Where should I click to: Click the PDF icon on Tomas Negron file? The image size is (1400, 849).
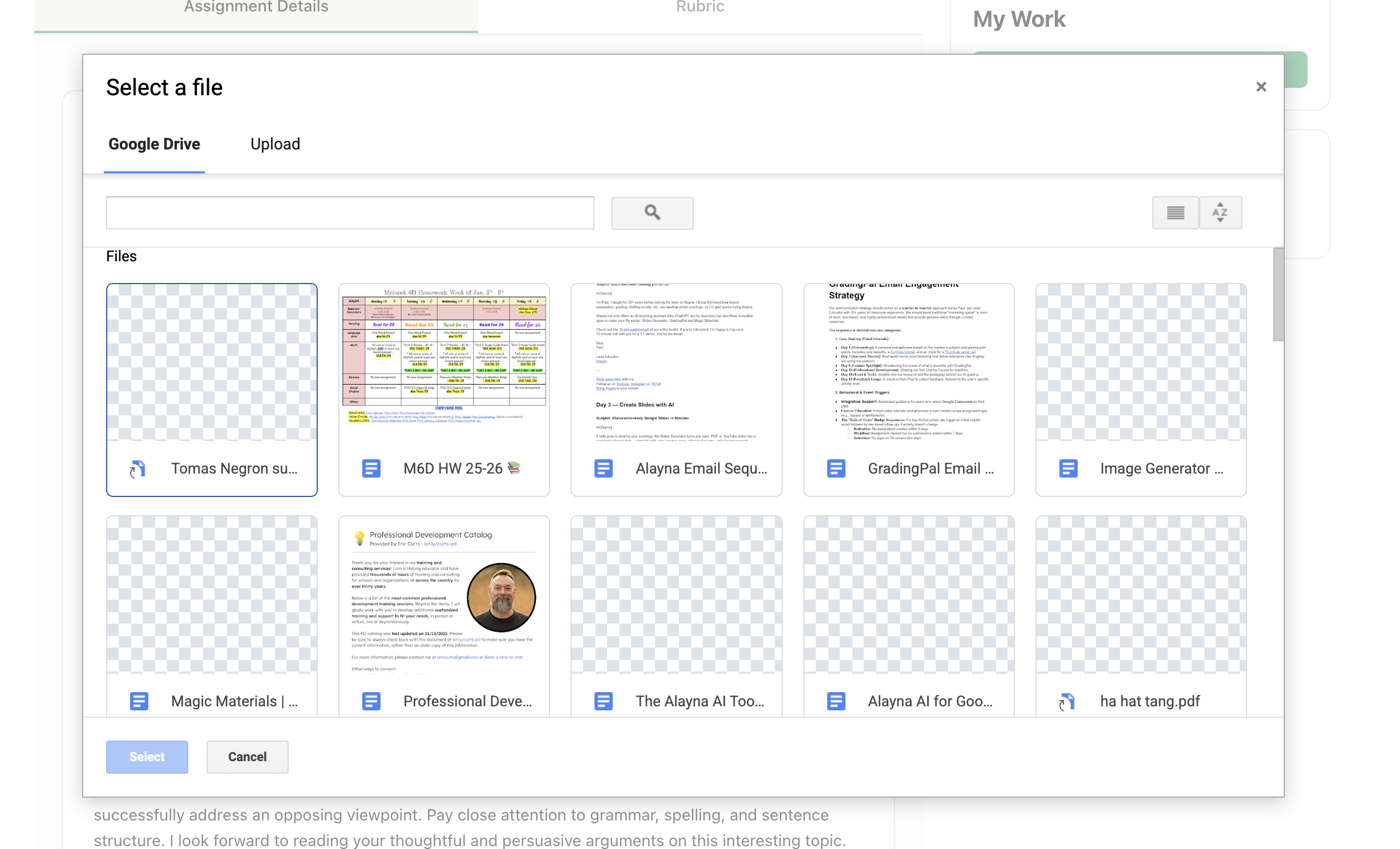(139, 468)
